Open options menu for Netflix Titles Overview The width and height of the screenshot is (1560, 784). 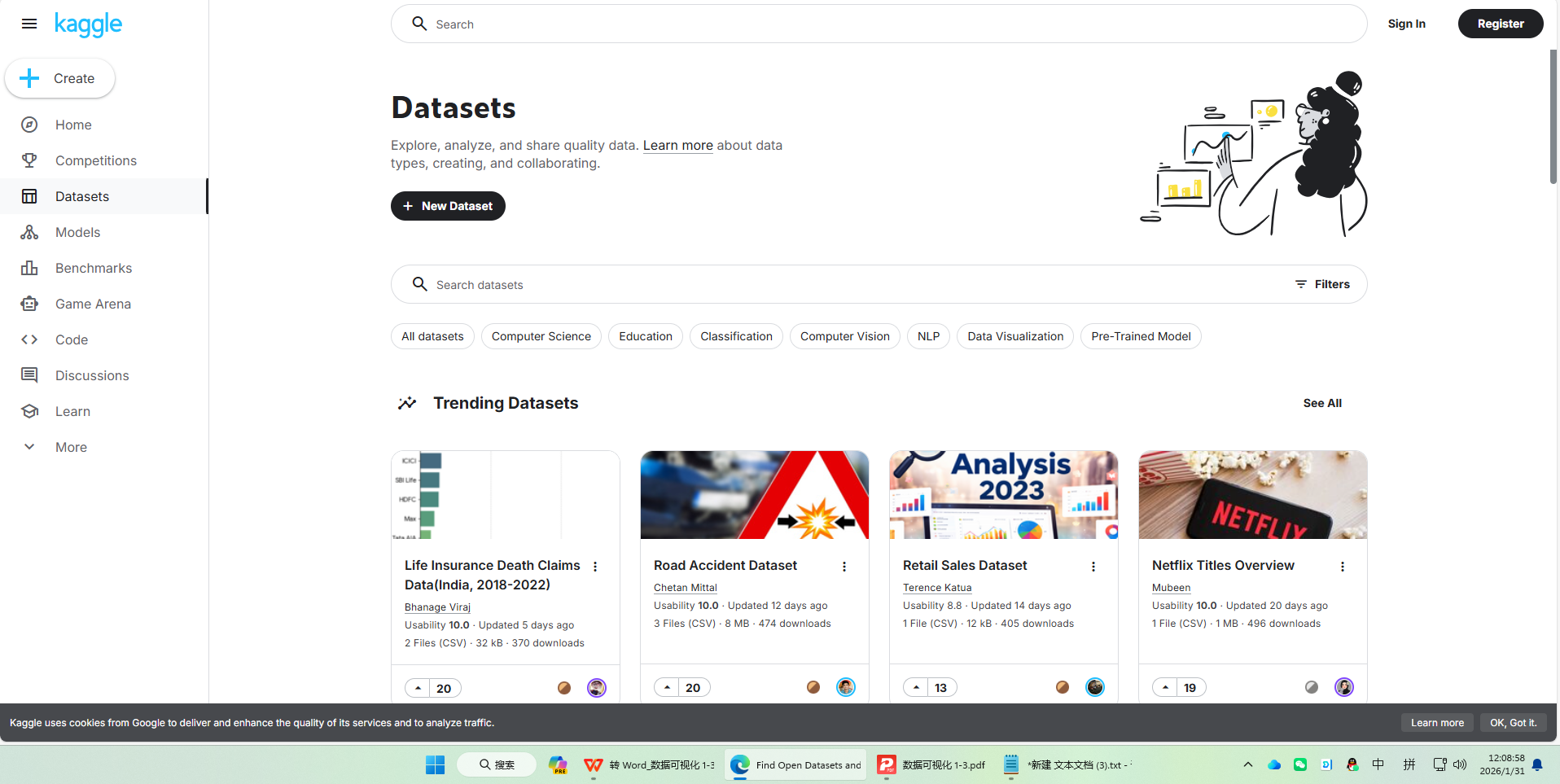(x=1343, y=567)
